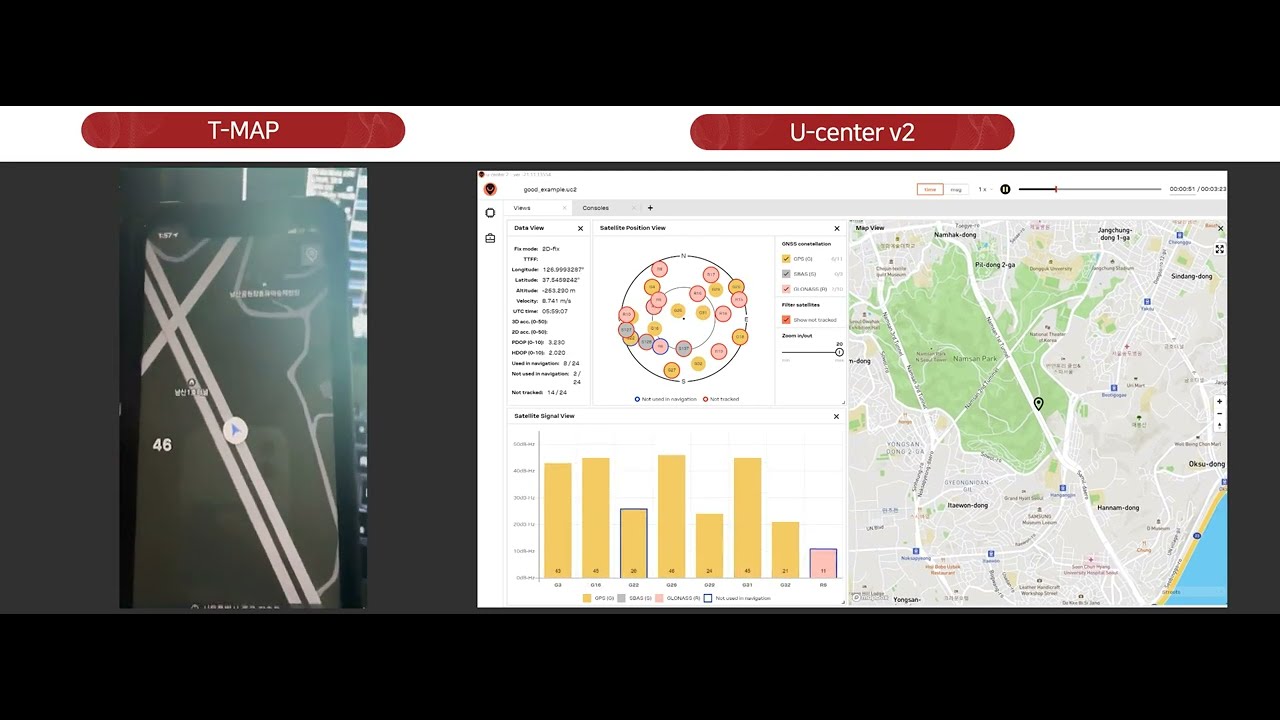Select satellite G27 in position view

[x=672, y=370]
